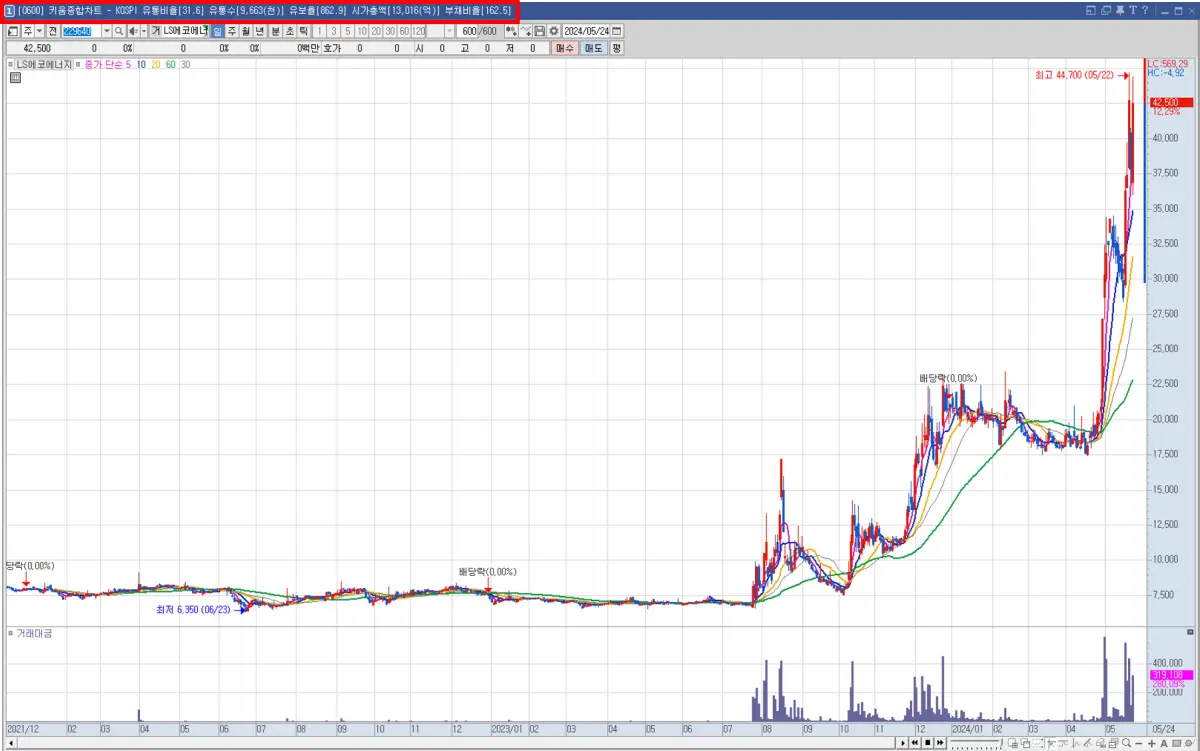Open the 주 market type dropdown
The image size is (1200, 751).
tap(39, 31)
